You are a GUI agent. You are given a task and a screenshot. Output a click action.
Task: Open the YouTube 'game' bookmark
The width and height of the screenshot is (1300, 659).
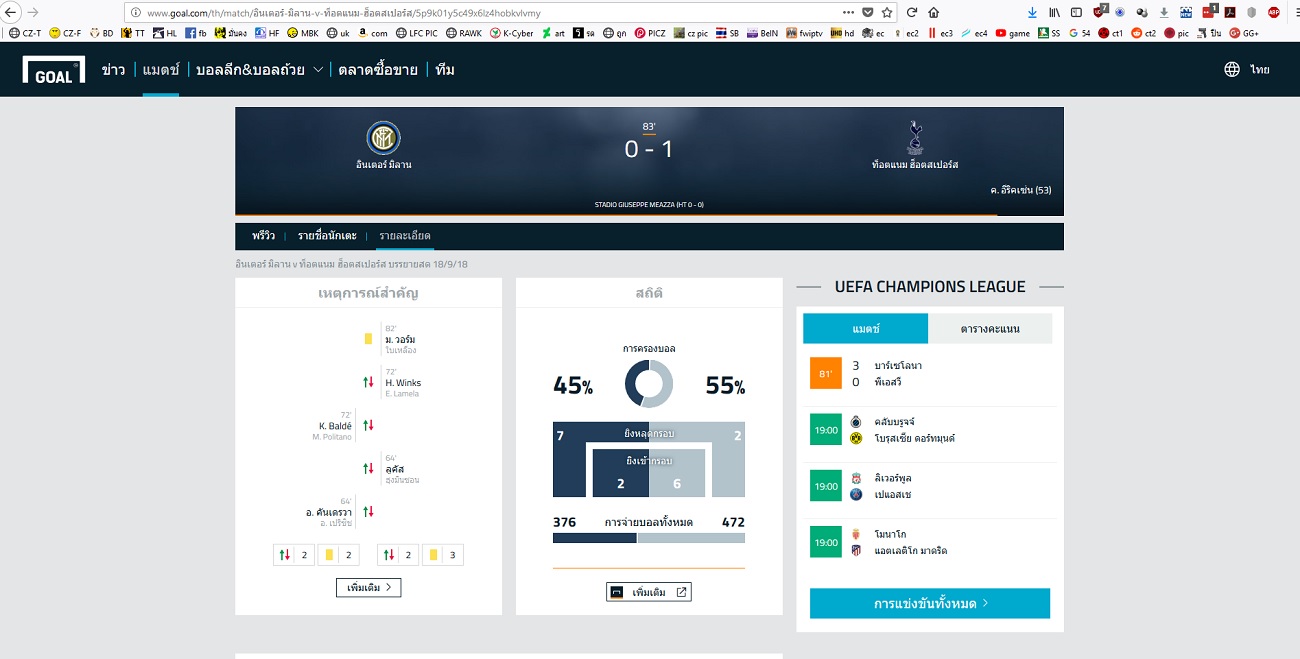[1013, 33]
